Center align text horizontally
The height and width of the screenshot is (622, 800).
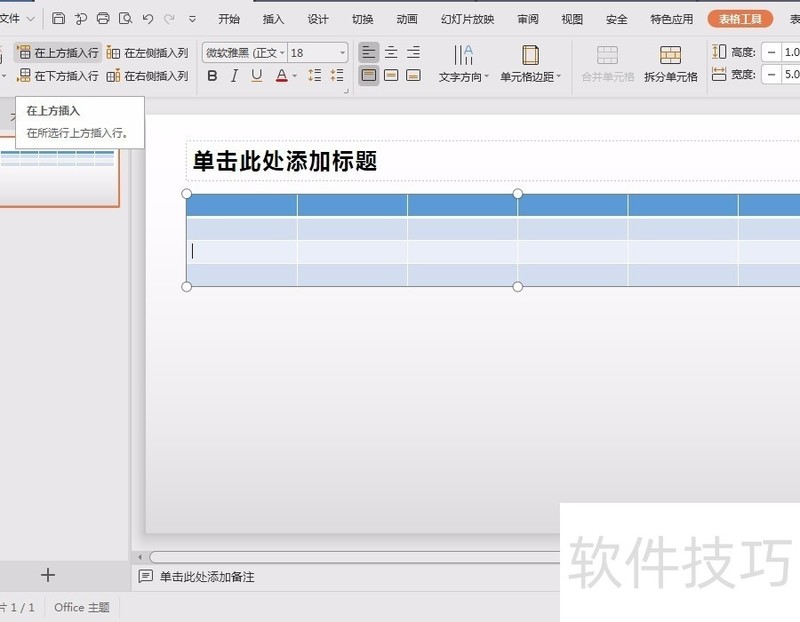pyautogui.click(x=391, y=52)
